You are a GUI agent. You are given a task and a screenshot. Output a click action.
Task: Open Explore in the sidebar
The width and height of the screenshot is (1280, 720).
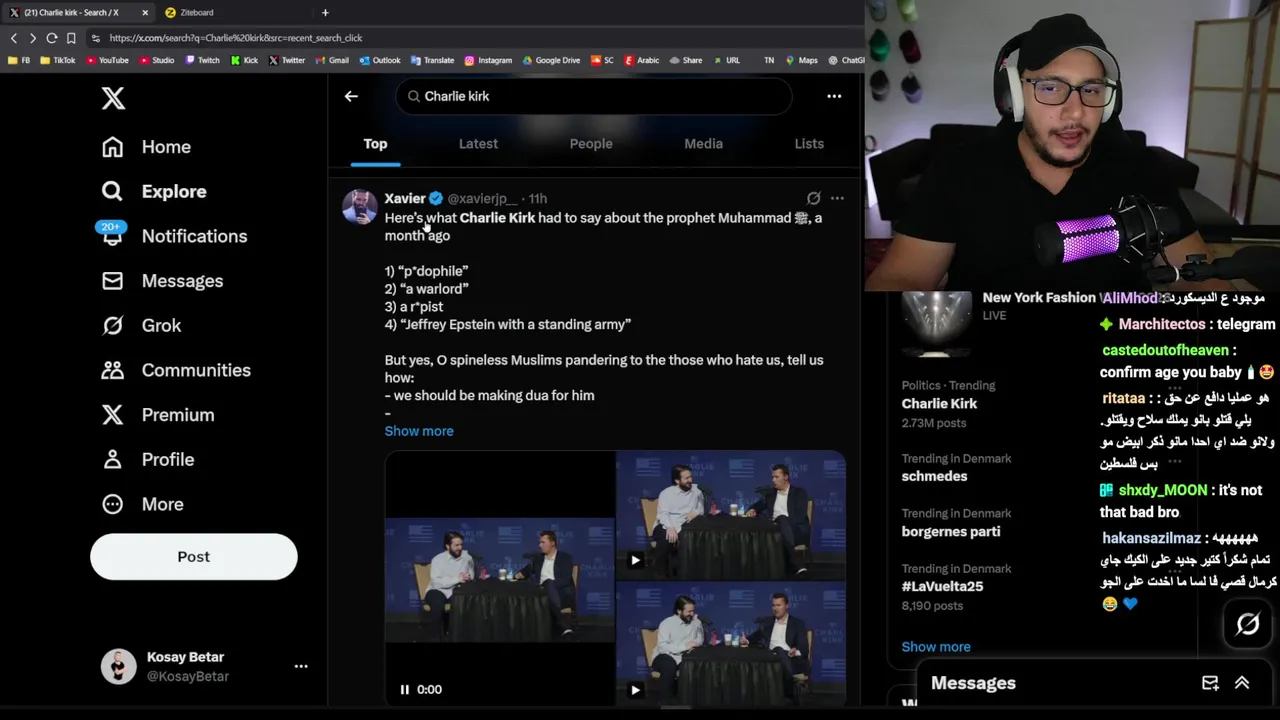154,191
